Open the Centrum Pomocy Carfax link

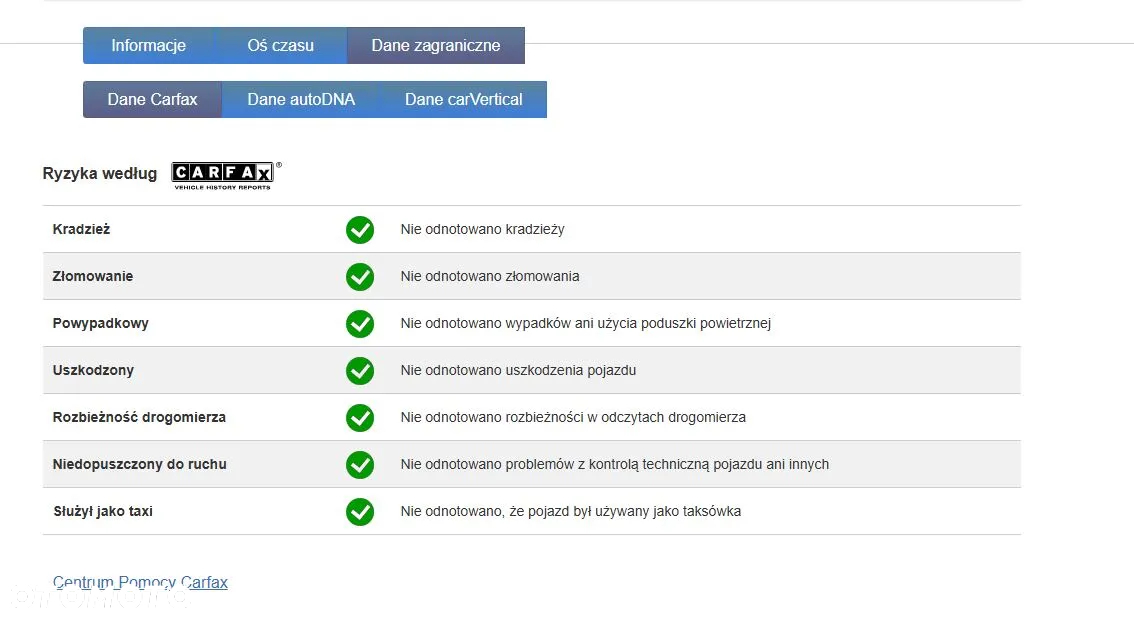tap(140, 583)
